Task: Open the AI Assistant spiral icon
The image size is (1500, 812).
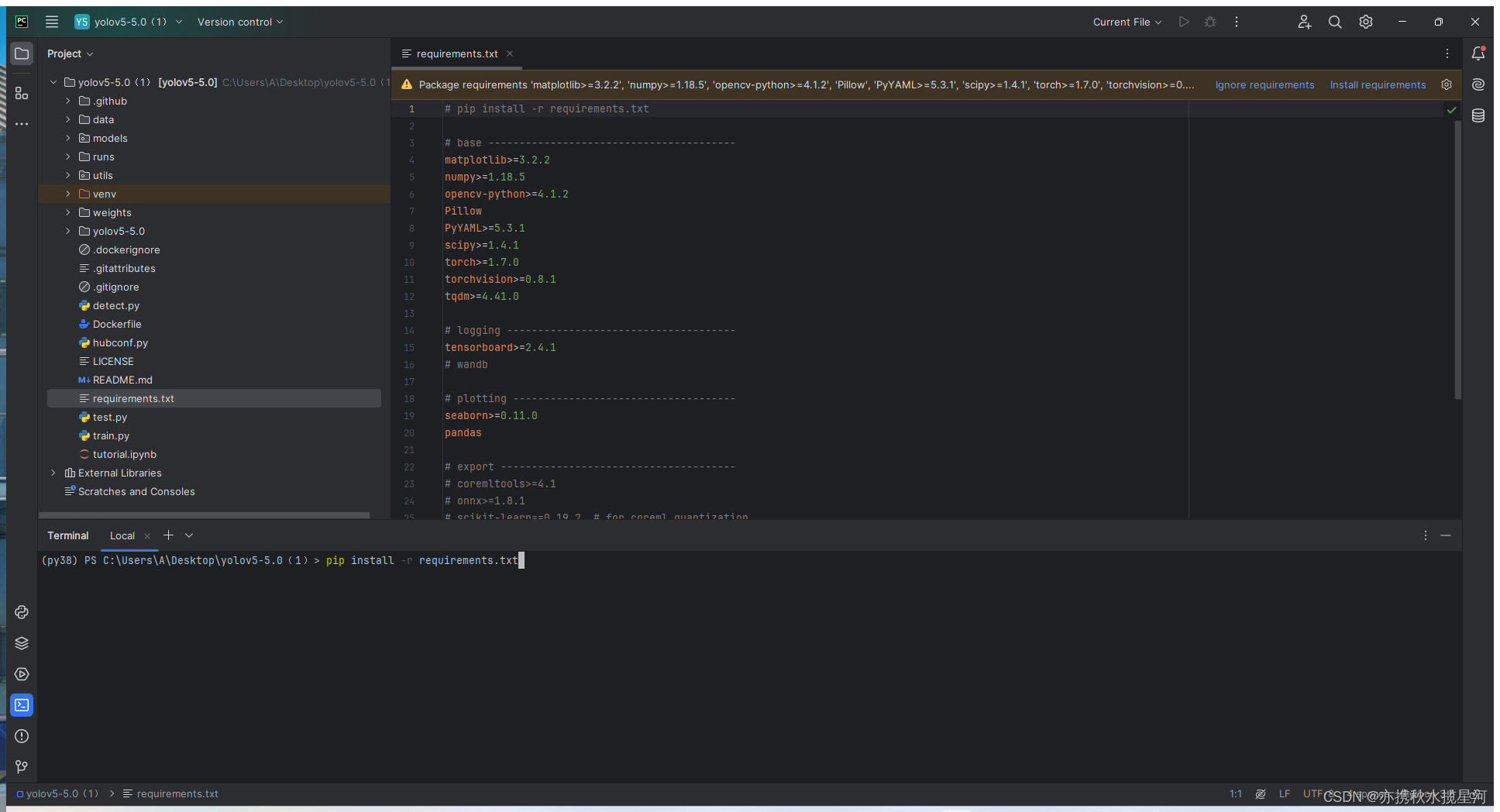Action: (x=1478, y=84)
